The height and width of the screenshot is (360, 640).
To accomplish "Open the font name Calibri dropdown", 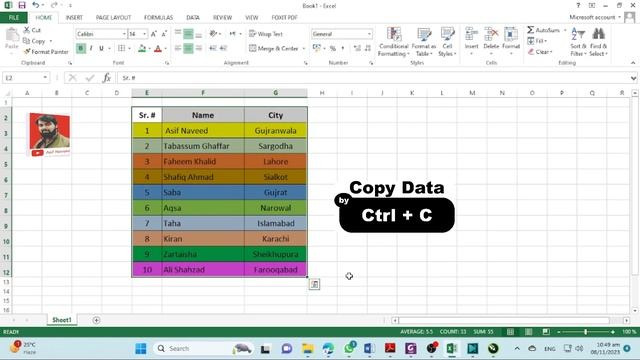I will [x=124, y=34].
